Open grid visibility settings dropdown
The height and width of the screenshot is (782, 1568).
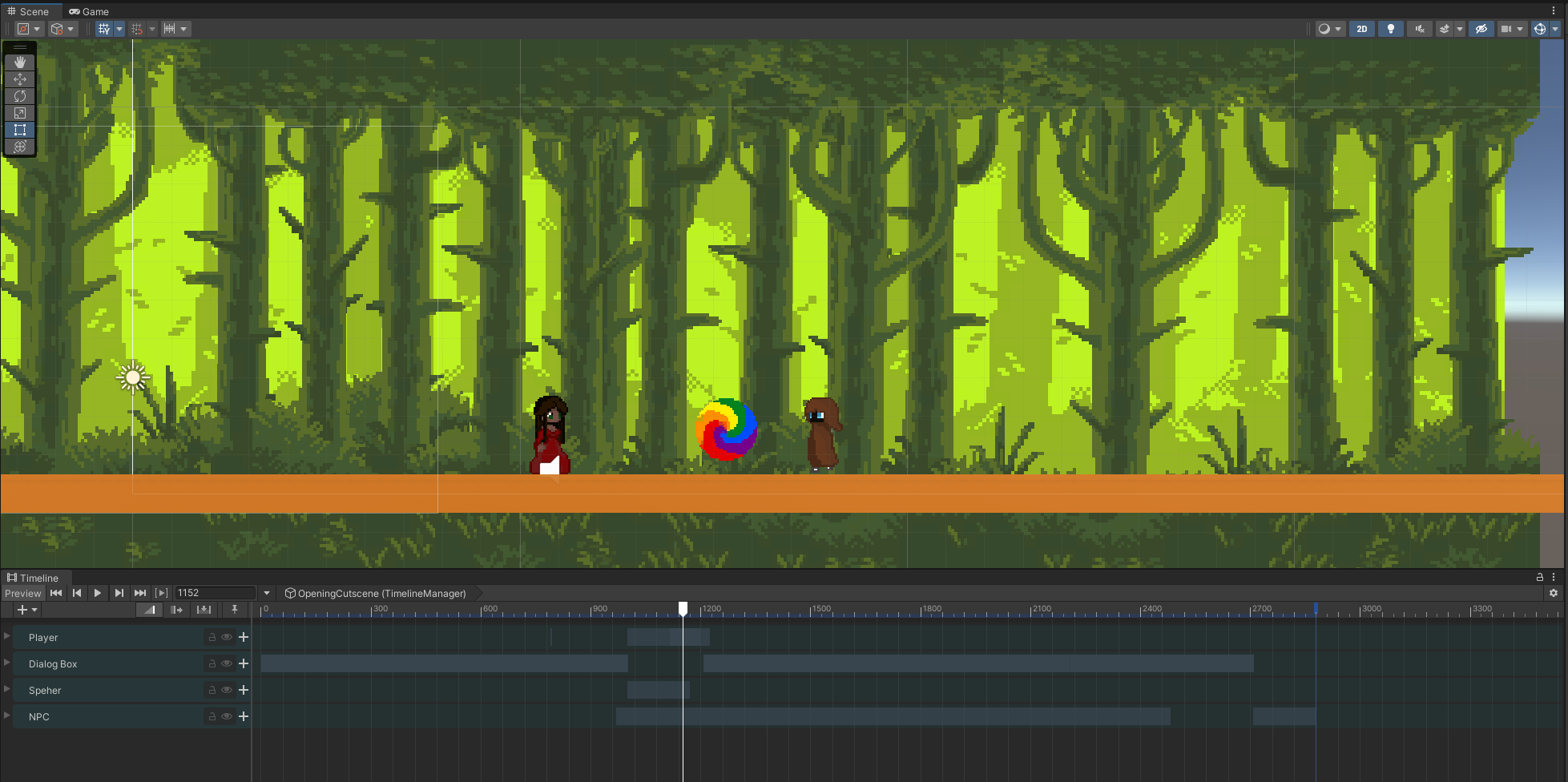(x=119, y=29)
